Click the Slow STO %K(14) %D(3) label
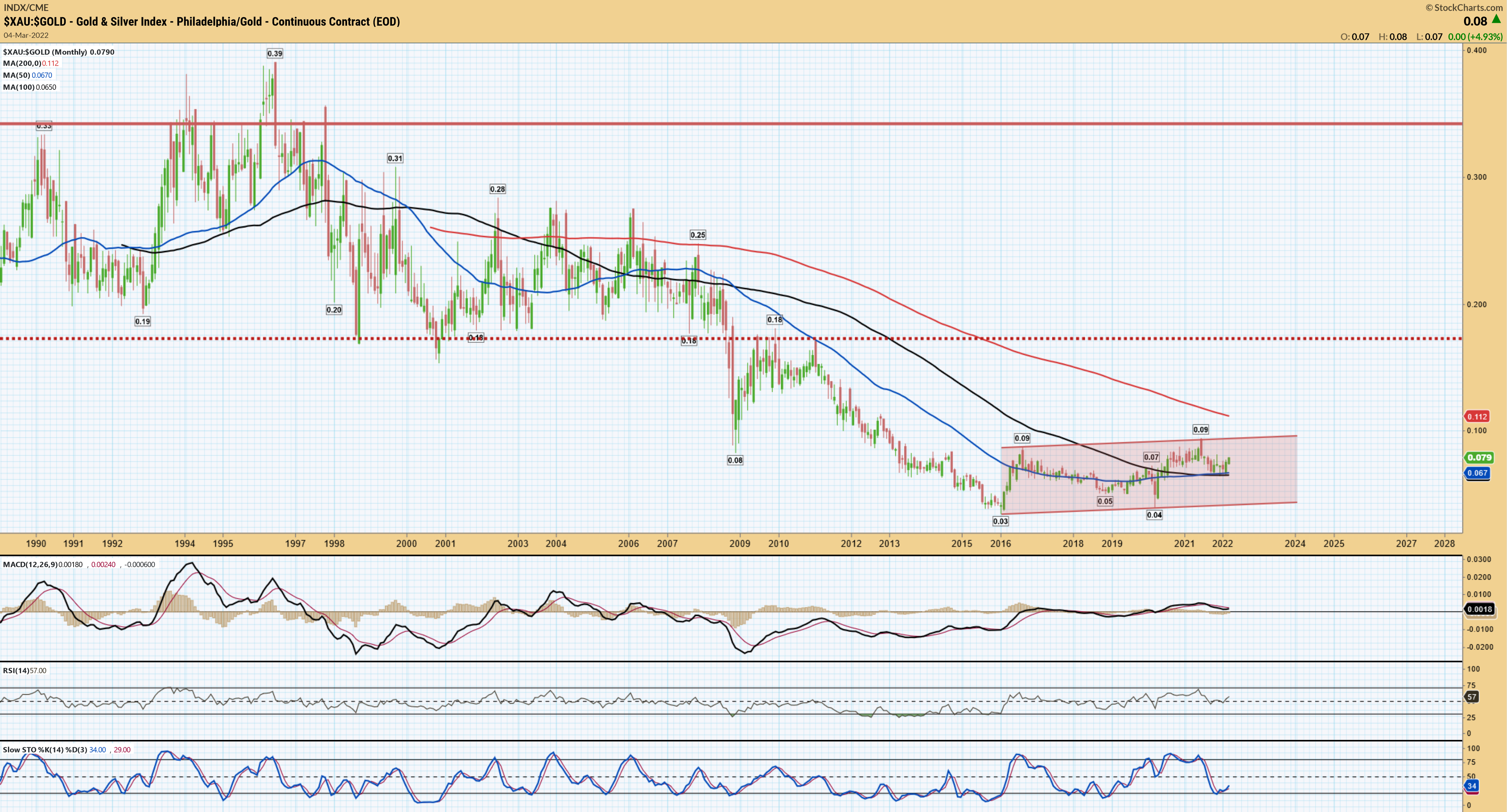Viewport: 1507px width, 812px height. pyautogui.click(x=44, y=749)
